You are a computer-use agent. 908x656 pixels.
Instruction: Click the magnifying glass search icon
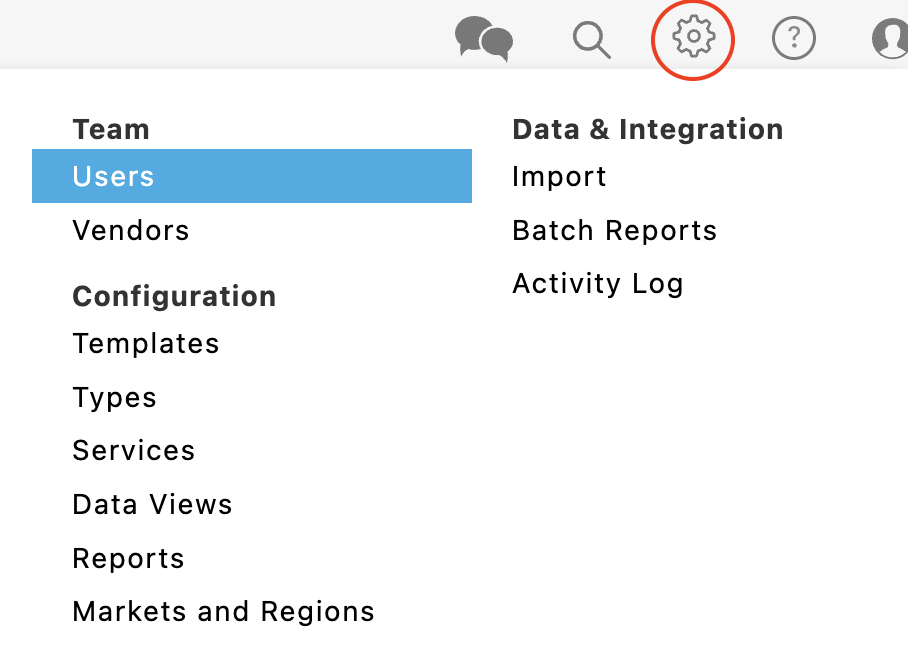pos(591,39)
